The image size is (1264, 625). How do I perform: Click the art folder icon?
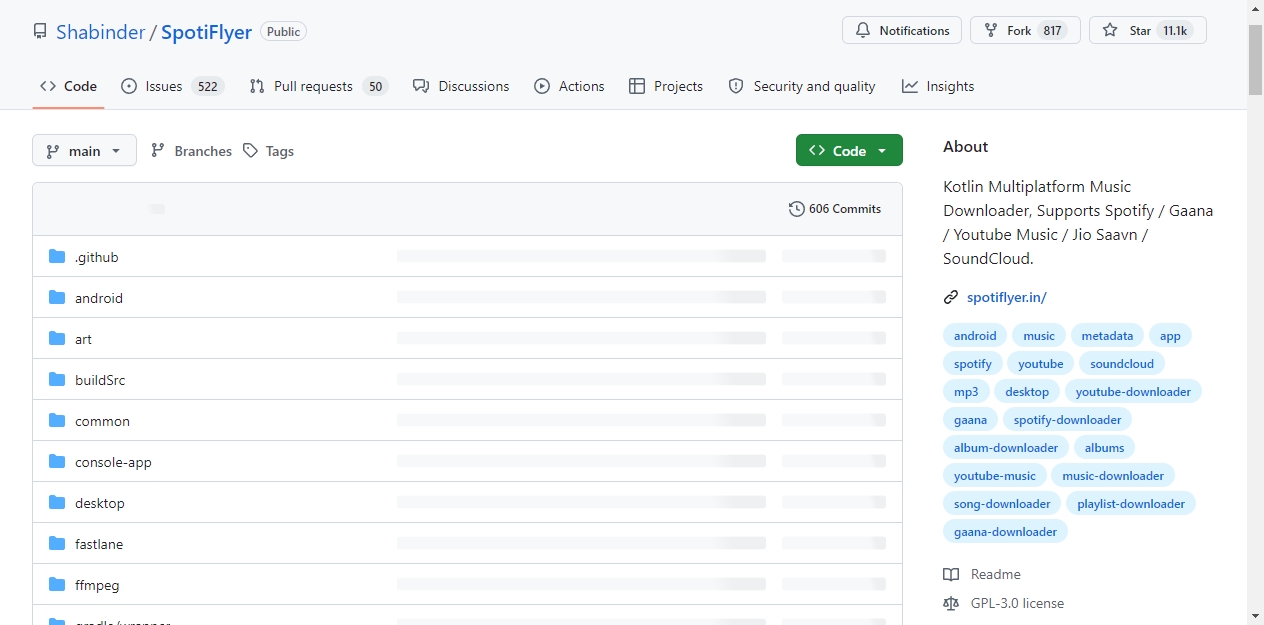point(57,339)
